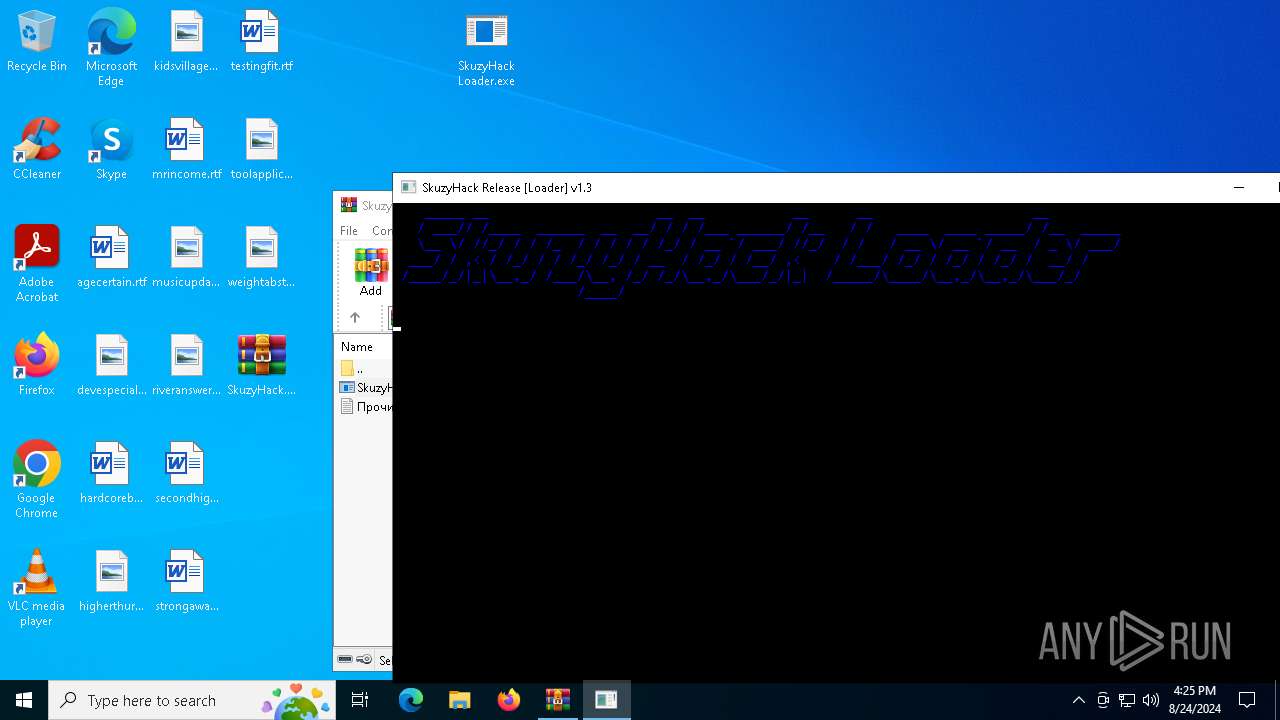
Task: Open Firefox from the taskbar
Action: (x=509, y=700)
